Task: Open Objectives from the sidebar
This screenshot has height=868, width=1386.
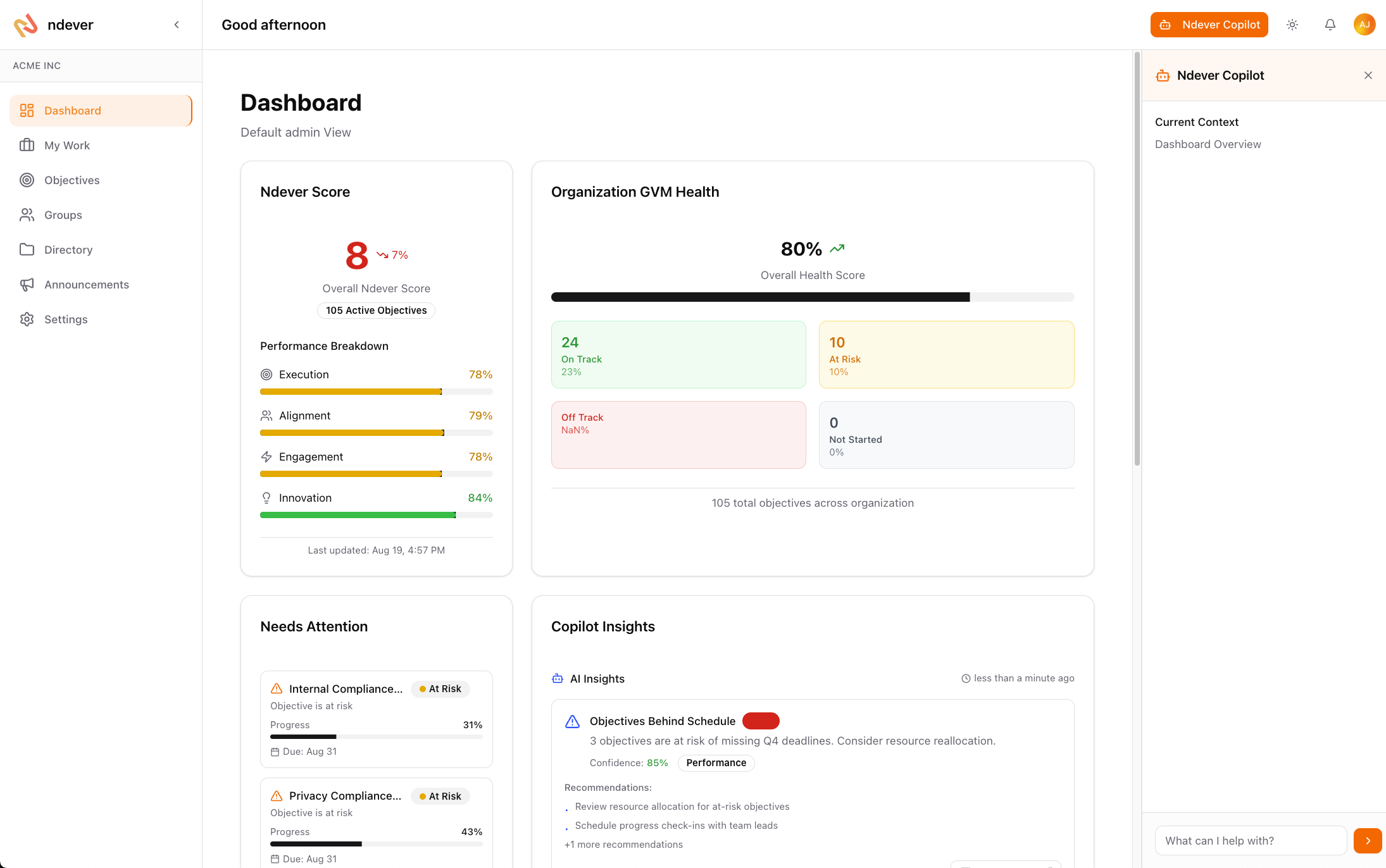Action: pyautogui.click(x=101, y=180)
